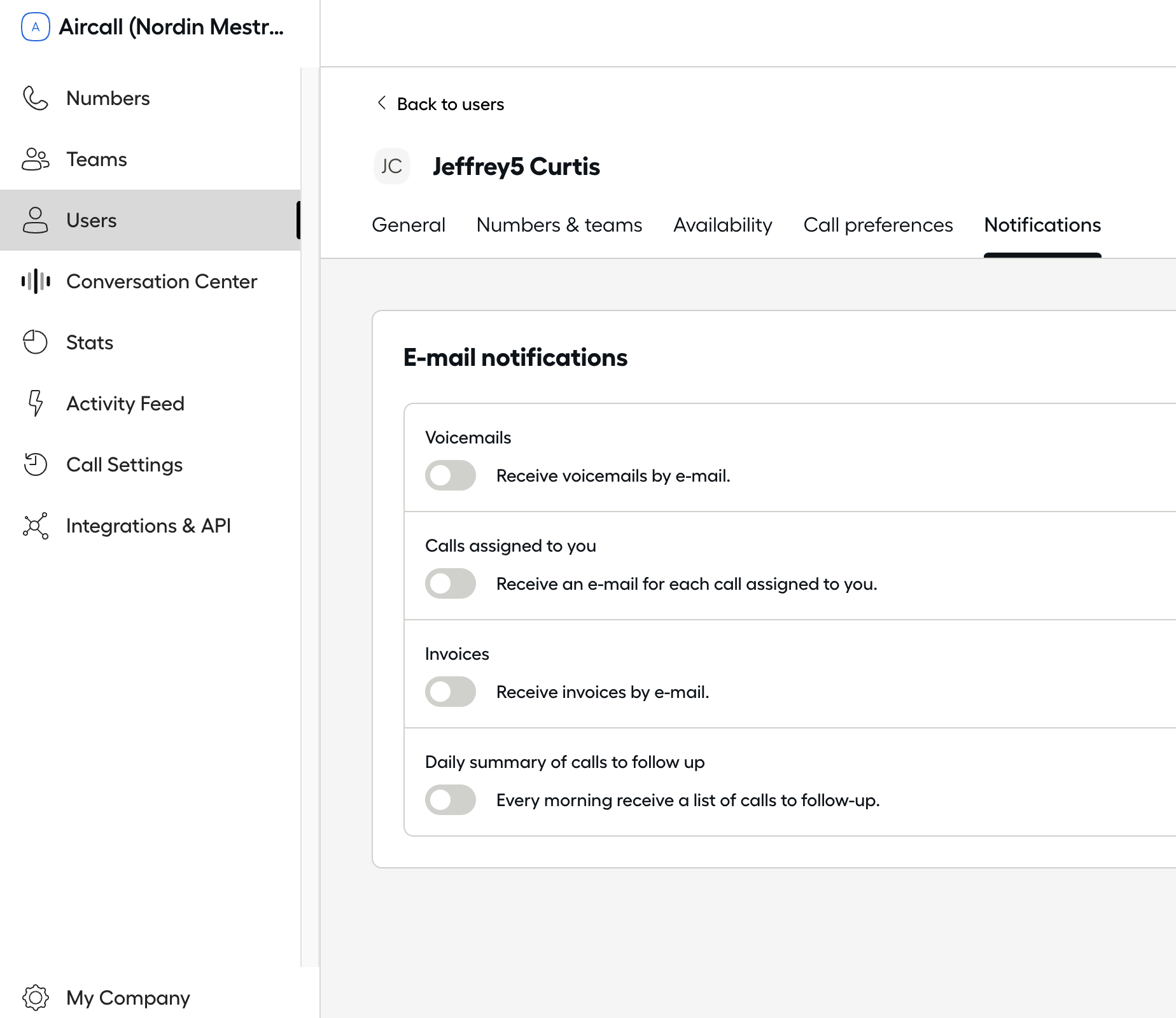Click the Conversation Center waveform icon
This screenshot has height=1018, width=1176.
pyautogui.click(x=36, y=281)
